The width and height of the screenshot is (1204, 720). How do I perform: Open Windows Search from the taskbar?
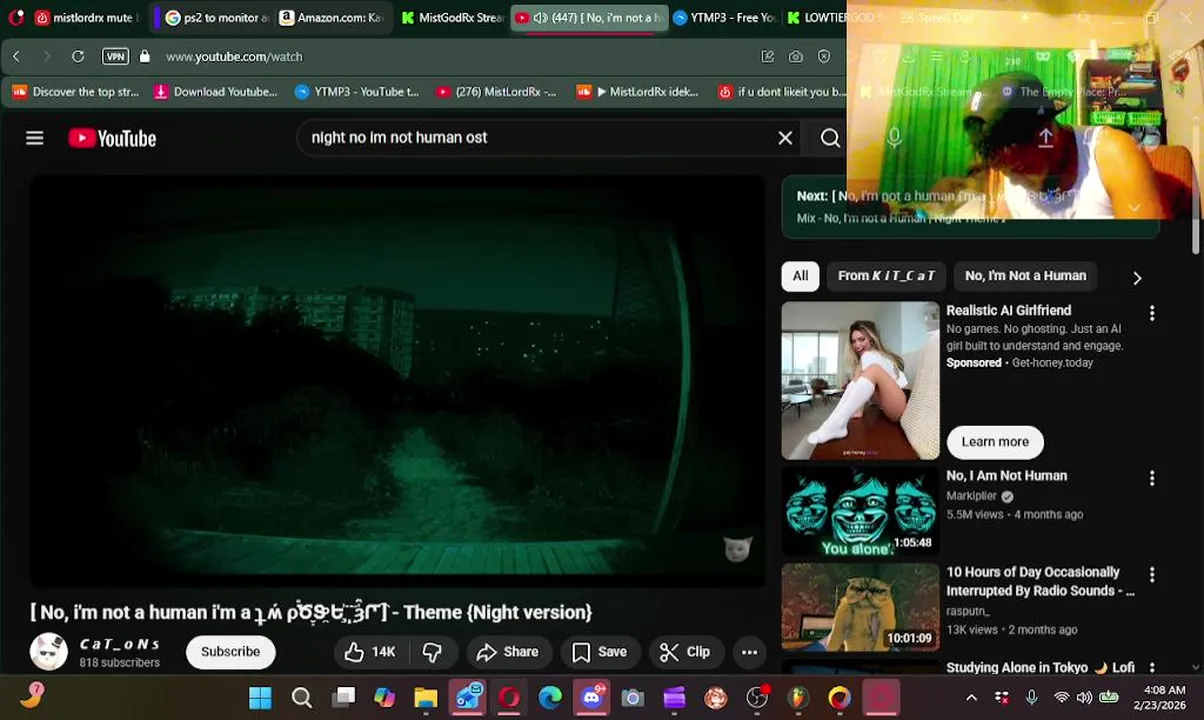click(301, 698)
